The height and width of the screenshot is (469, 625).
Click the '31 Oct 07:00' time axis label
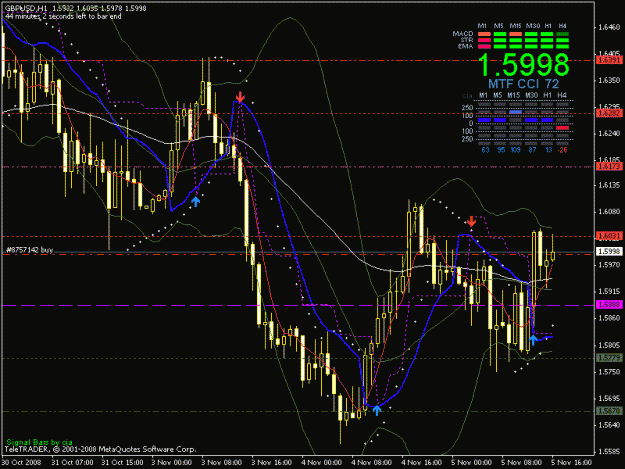(73, 463)
